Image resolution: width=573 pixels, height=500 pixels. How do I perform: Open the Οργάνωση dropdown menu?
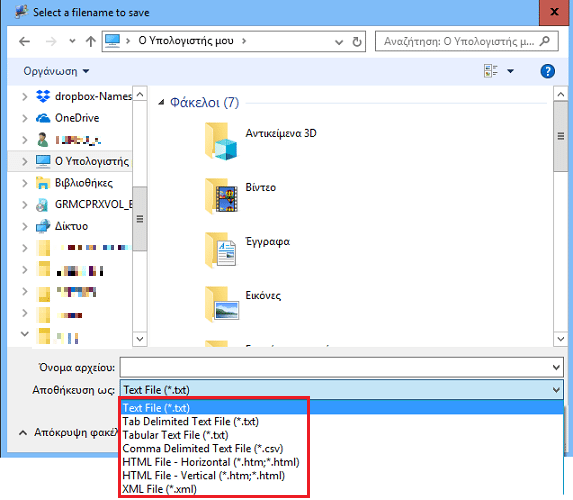click(x=56, y=71)
